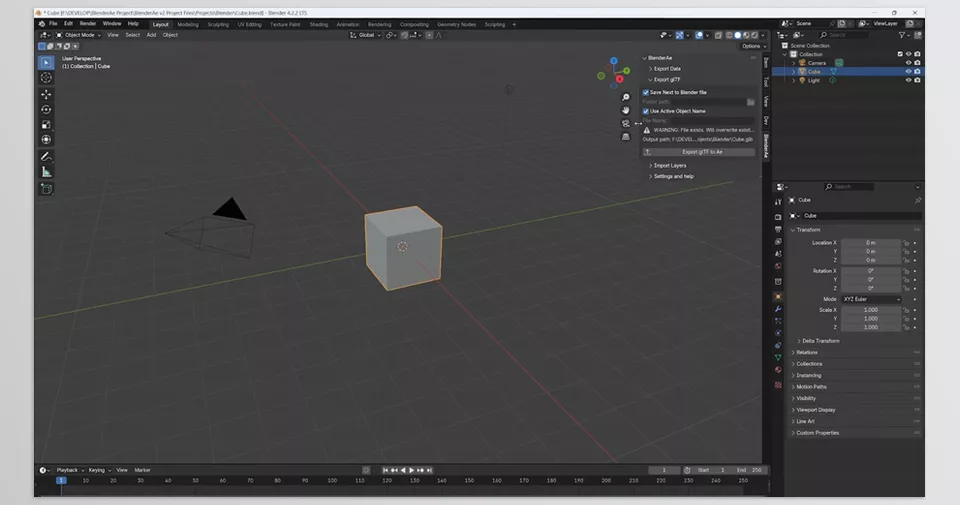Expand the Delta Transform panel
Image resolution: width=960 pixels, height=505 pixels.
(x=819, y=341)
